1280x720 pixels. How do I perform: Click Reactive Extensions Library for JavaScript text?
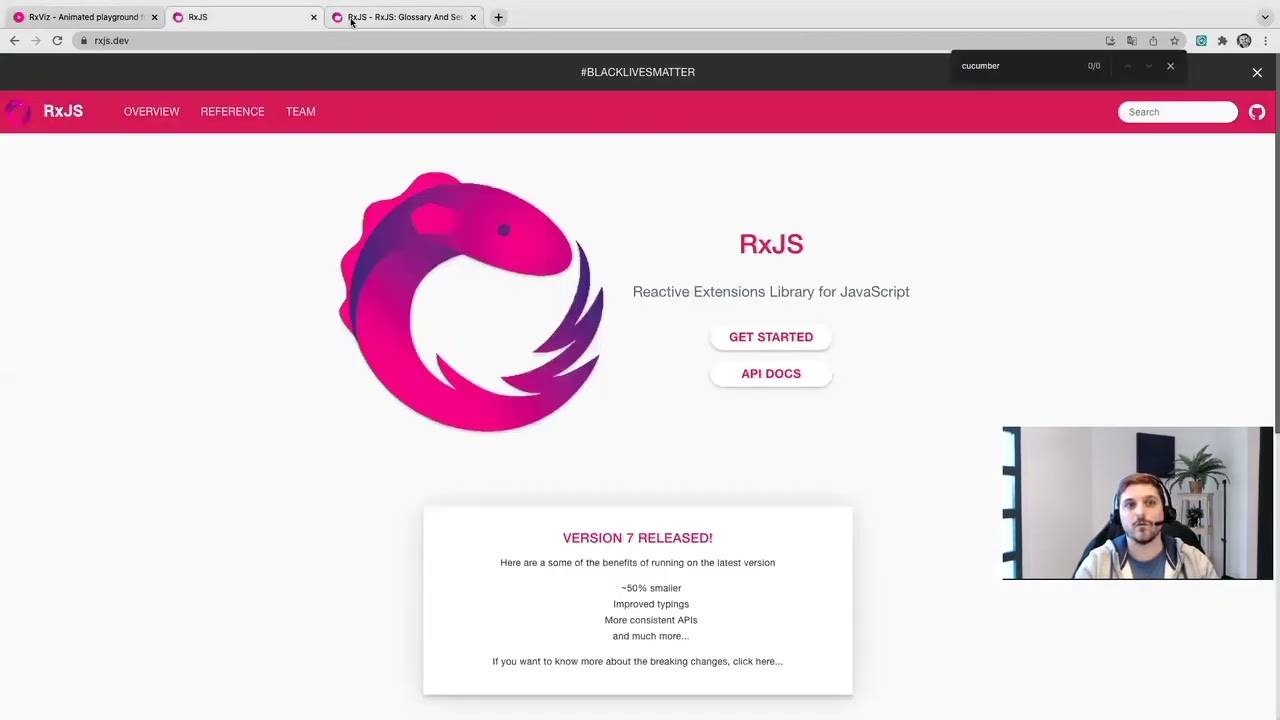coord(771,292)
